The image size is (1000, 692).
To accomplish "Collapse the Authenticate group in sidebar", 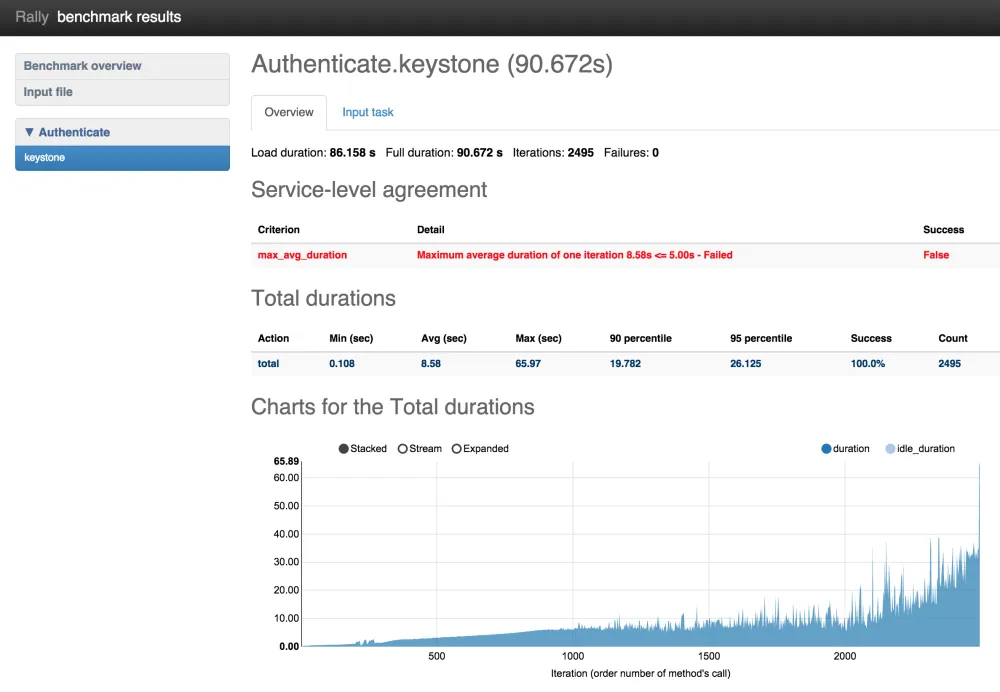I will tap(67, 132).
